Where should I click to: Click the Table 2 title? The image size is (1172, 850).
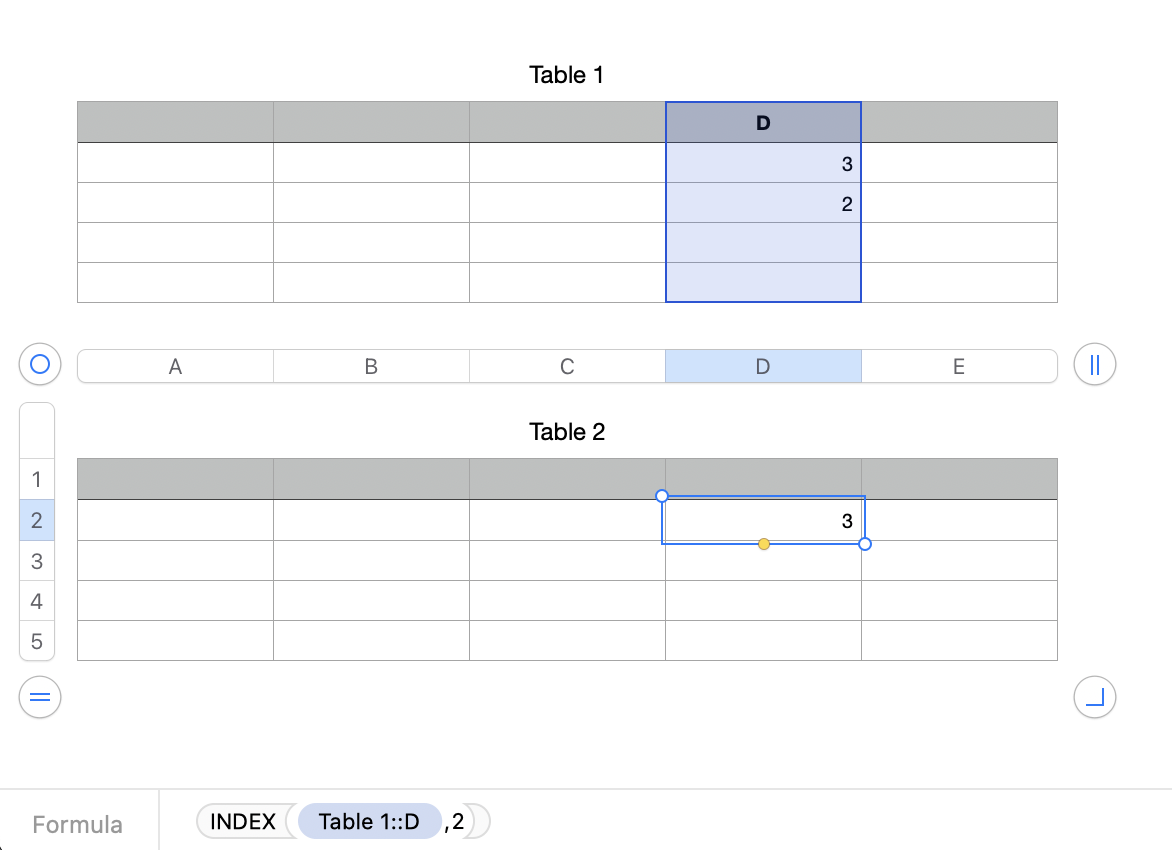click(x=567, y=432)
